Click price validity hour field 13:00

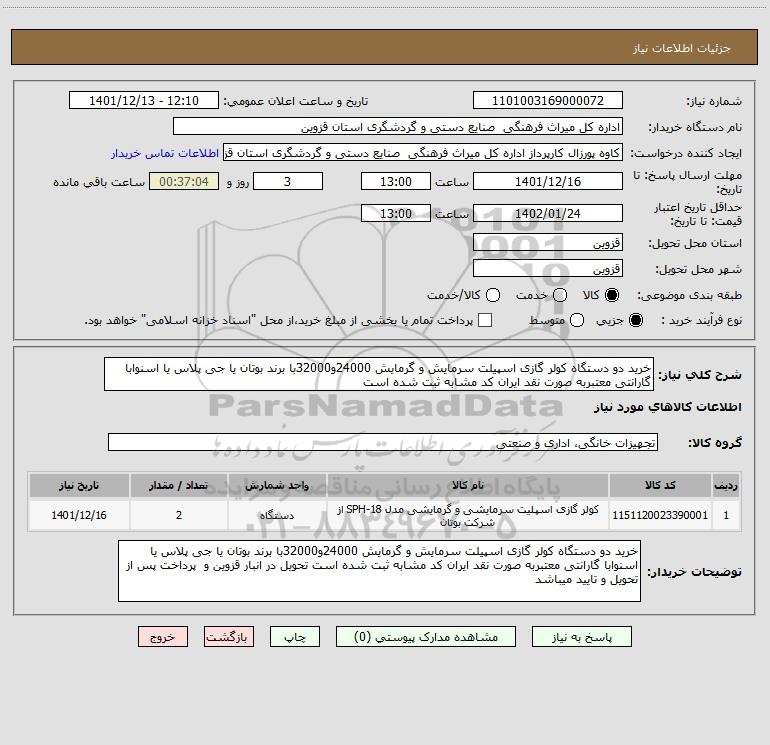(396, 213)
